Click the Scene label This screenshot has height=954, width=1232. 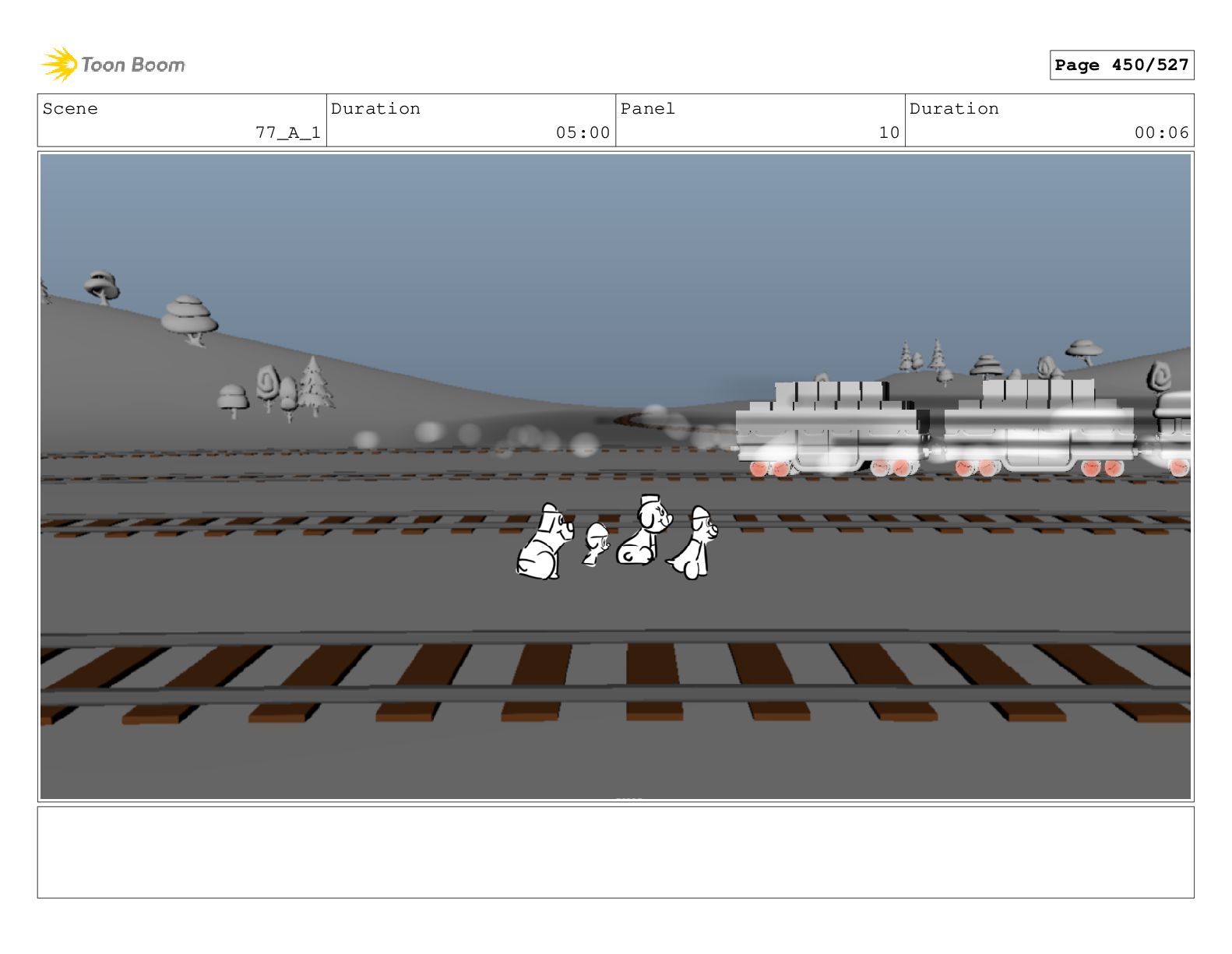[x=70, y=109]
